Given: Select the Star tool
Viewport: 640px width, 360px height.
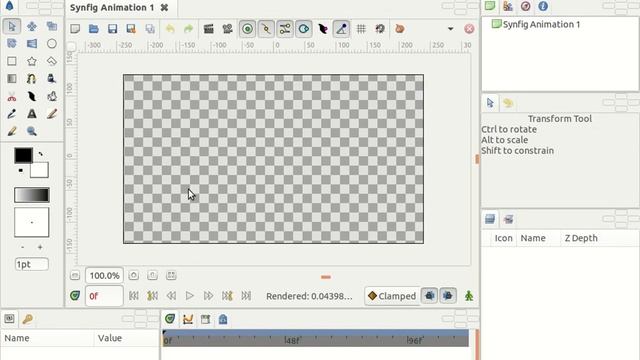Looking at the screenshot, I should pyautogui.click(x=31, y=61).
